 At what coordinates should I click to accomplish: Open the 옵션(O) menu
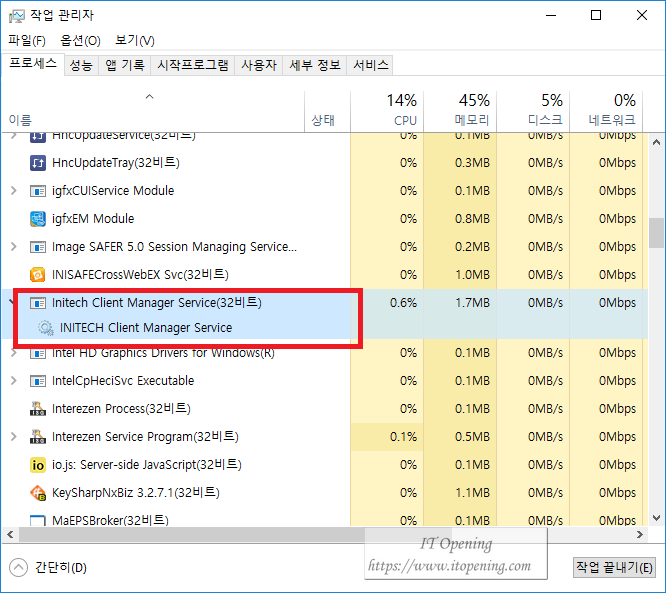pos(80,40)
